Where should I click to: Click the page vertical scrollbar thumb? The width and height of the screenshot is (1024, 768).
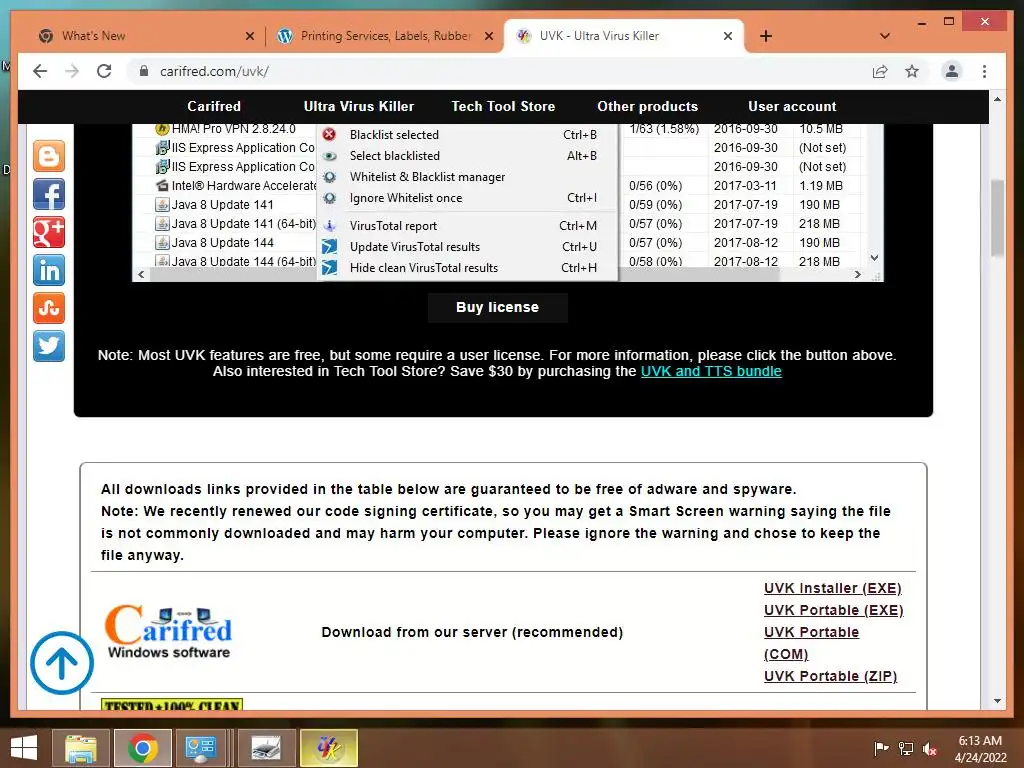click(x=997, y=218)
